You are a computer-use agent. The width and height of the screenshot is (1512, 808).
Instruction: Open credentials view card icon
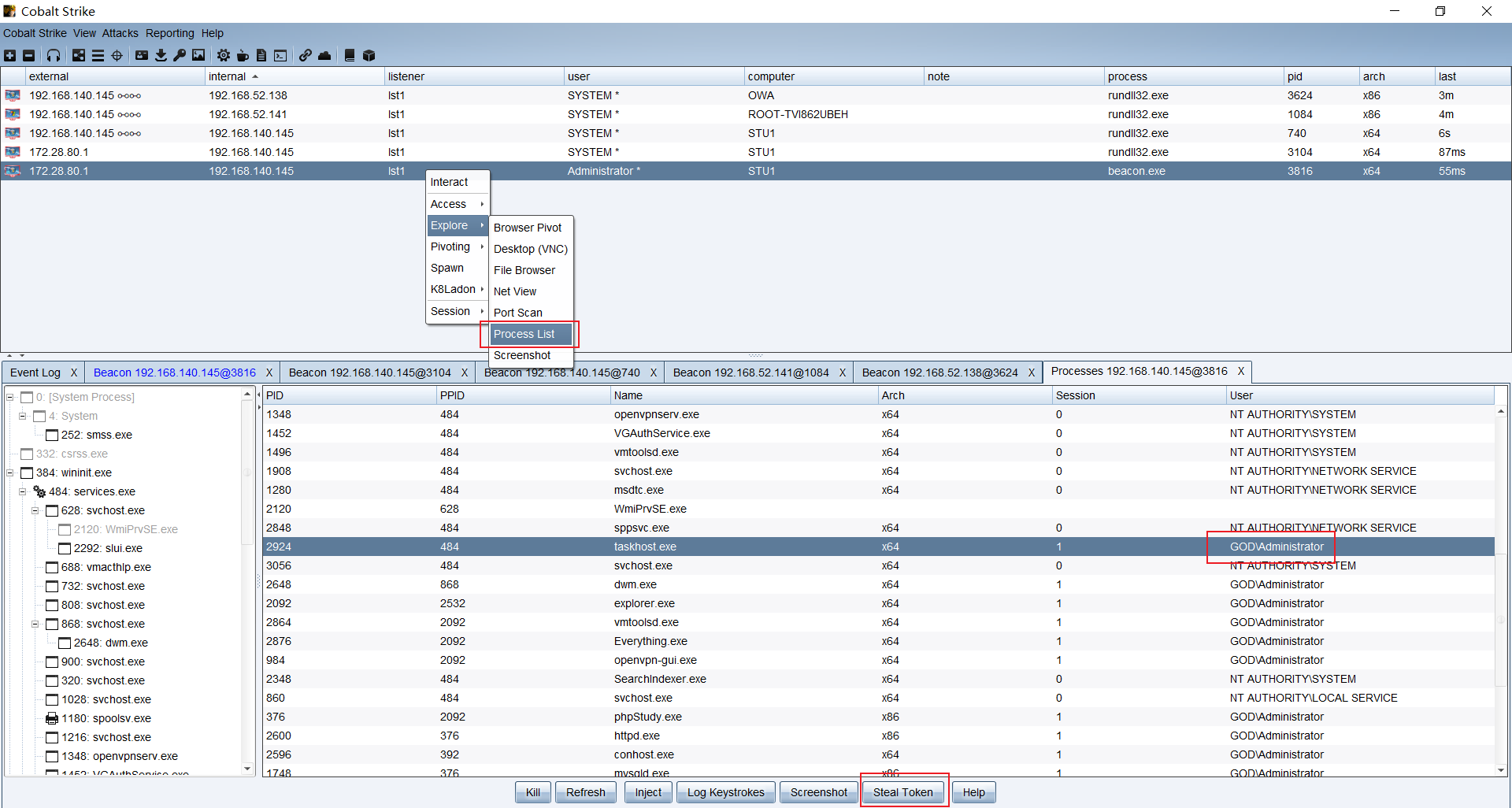[x=142, y=55]
